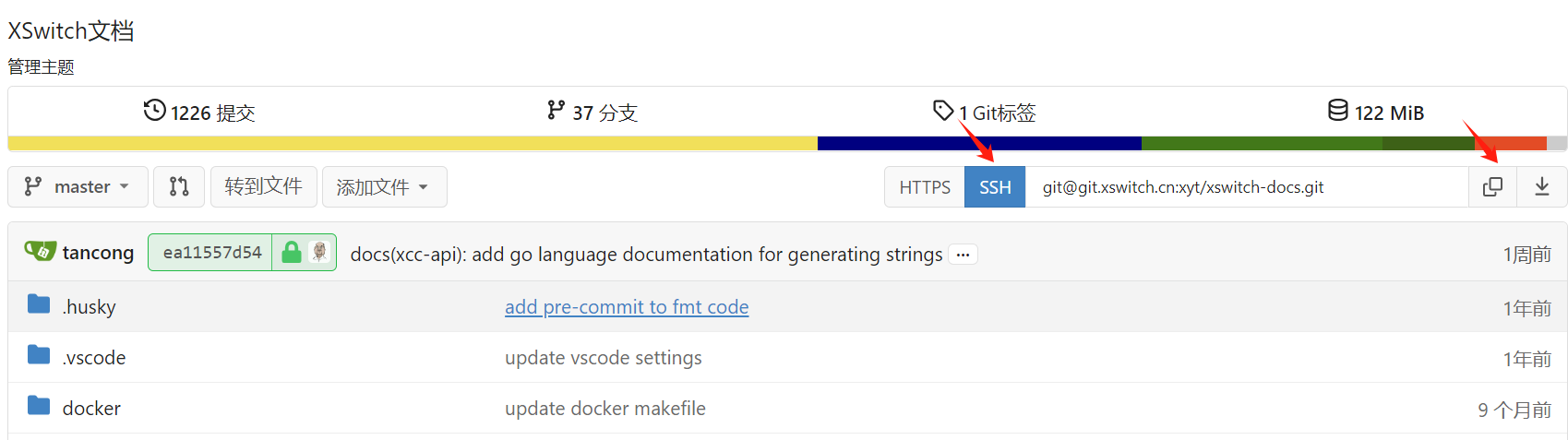The image size is (1568, 440).
Task: Click tancong's user avatar
Action: coord(40,252)
